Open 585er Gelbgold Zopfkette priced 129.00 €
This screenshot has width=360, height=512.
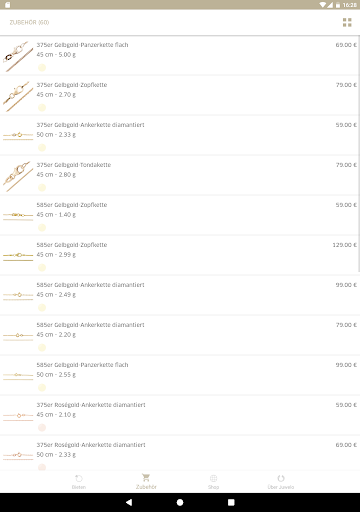tap(180, 255)
